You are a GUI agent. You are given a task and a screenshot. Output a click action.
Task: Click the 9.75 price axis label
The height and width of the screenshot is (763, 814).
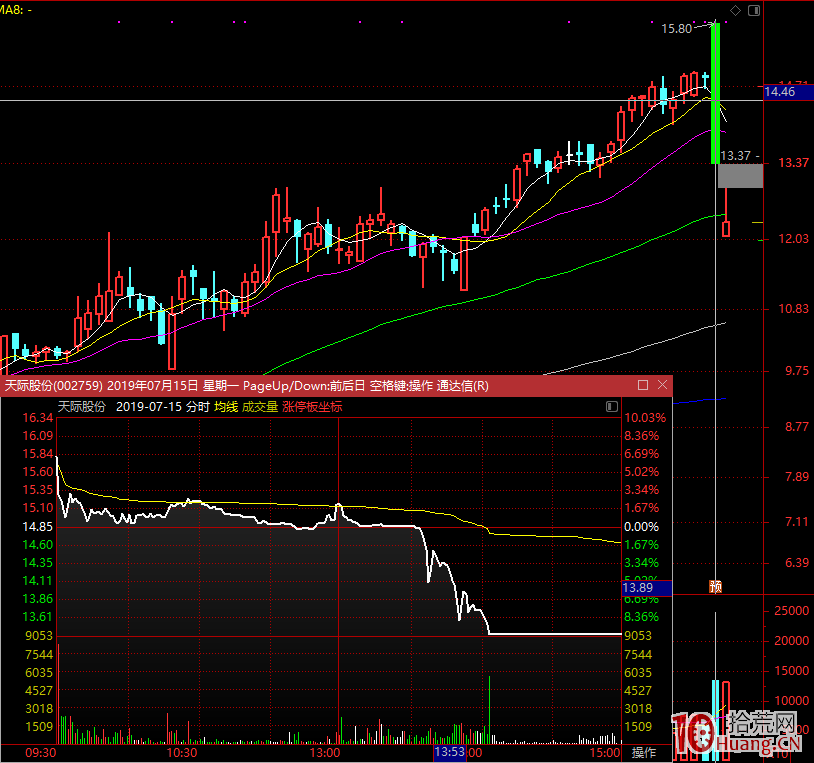point(797,371)
